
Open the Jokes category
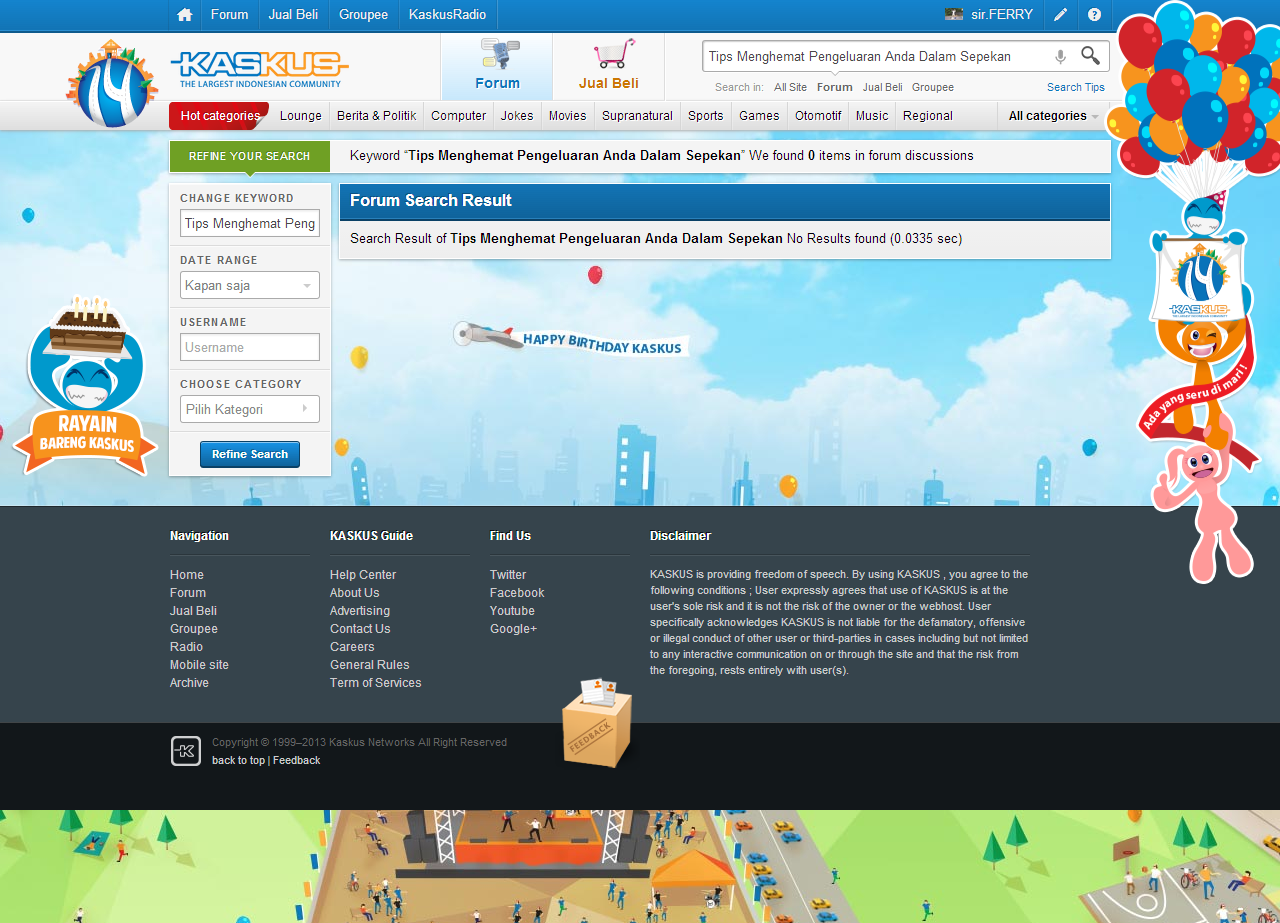(517, 116)
